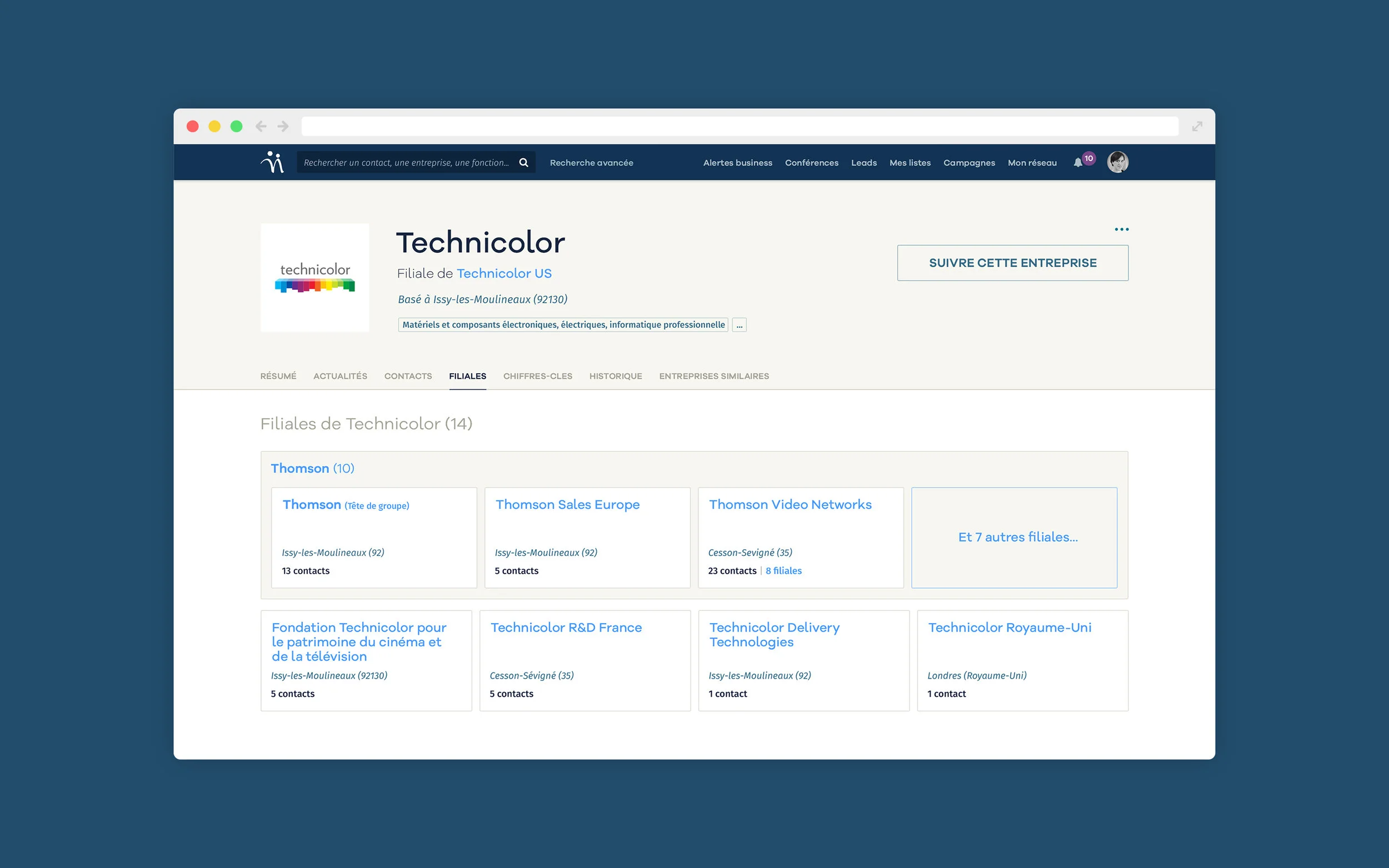Click the Technicolor company logo thumbnail
Image resolution: width=1389 pixels, height=868 pixels.
314,277
